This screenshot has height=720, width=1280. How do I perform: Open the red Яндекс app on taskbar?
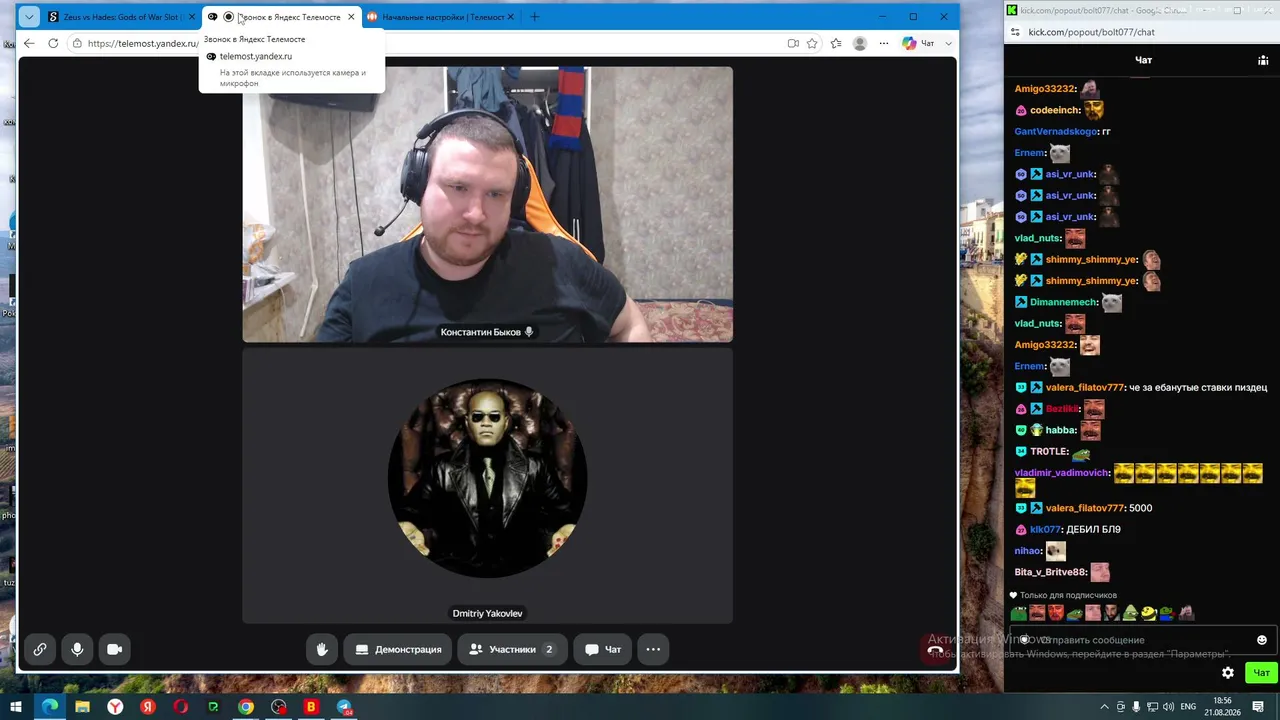148,707
